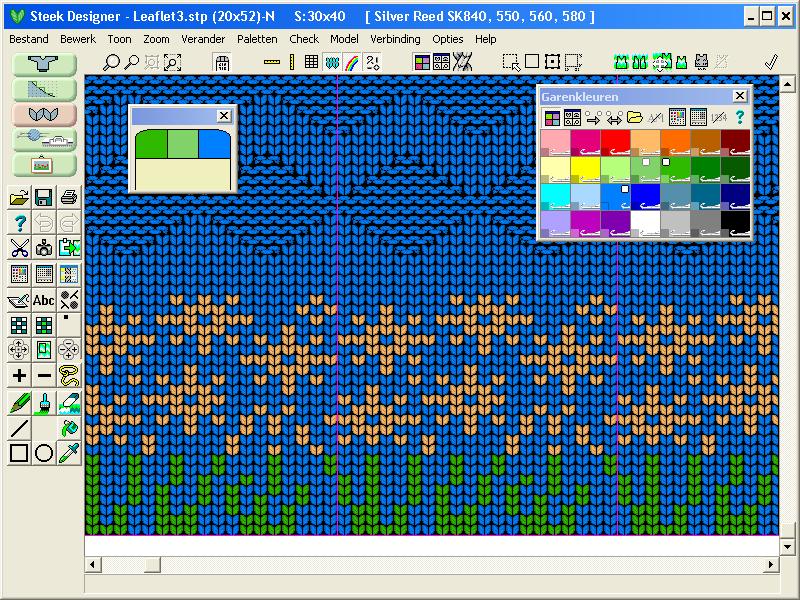Close the Garenkleuren palette window
Viewport: 800px width, 600px height.
pyautogui.click(x=739, y=96)
